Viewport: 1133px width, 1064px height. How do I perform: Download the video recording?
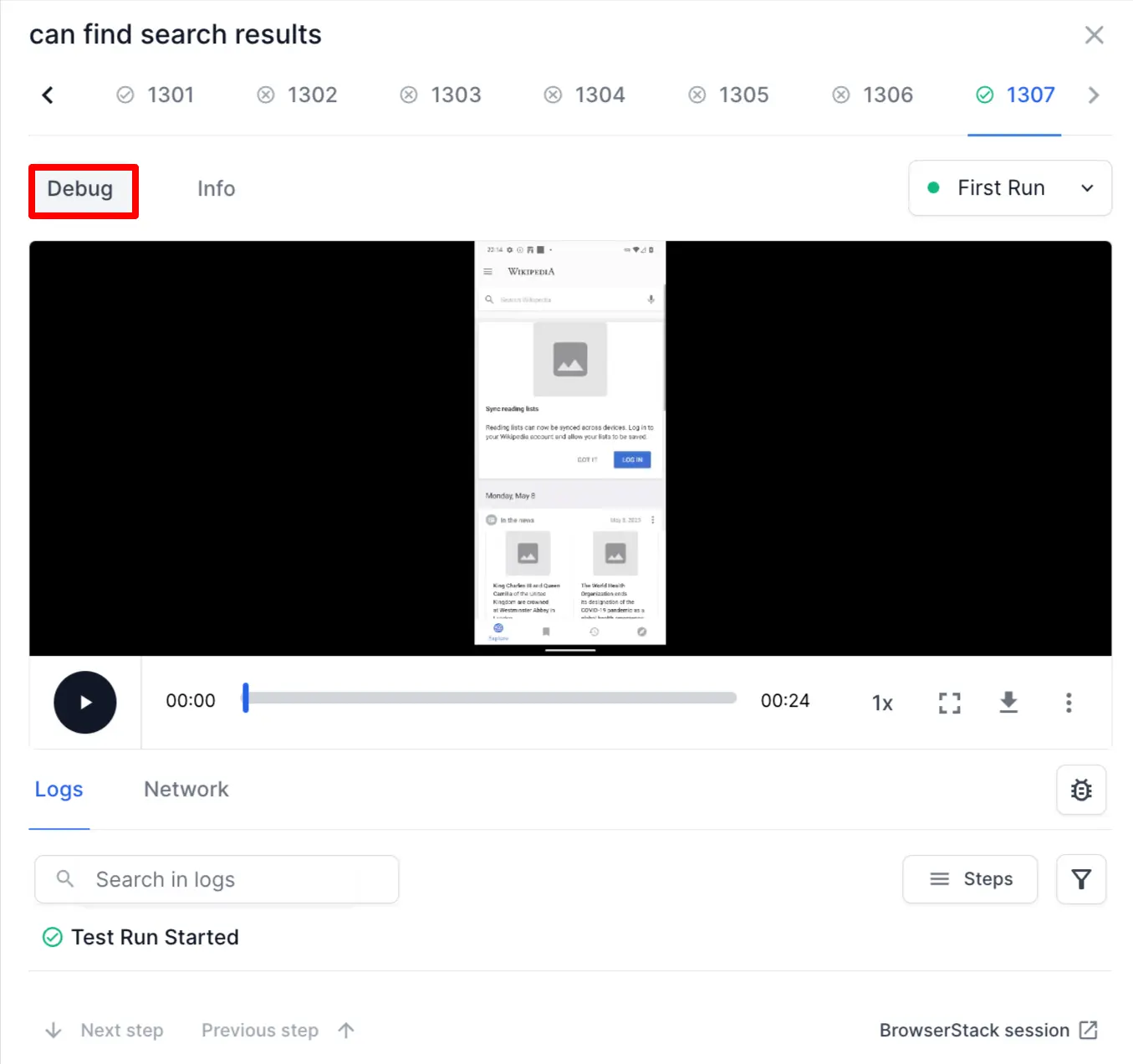tap(1008, 703)
